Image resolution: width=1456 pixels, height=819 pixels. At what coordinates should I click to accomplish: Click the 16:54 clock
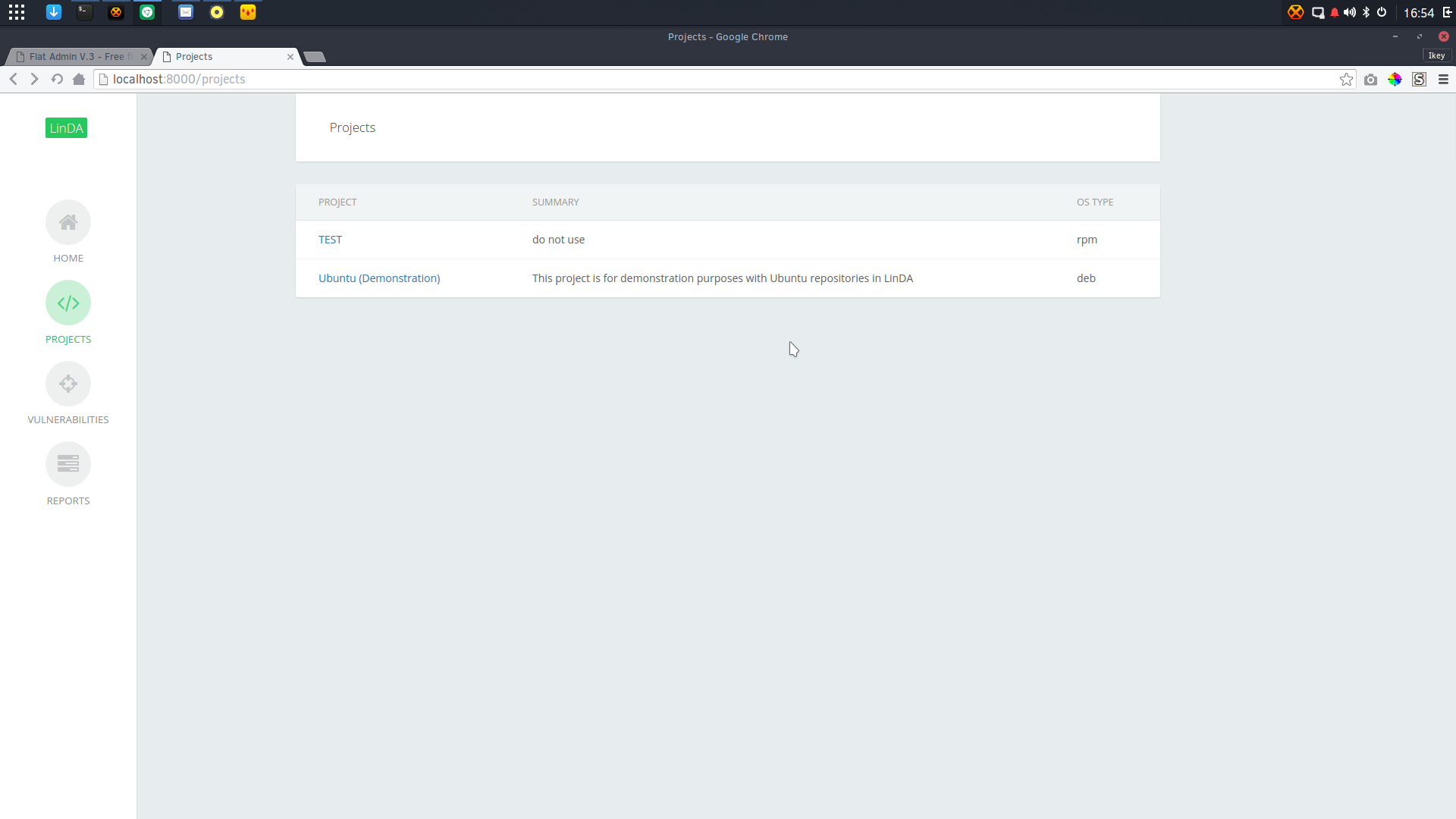point(1418,13)
